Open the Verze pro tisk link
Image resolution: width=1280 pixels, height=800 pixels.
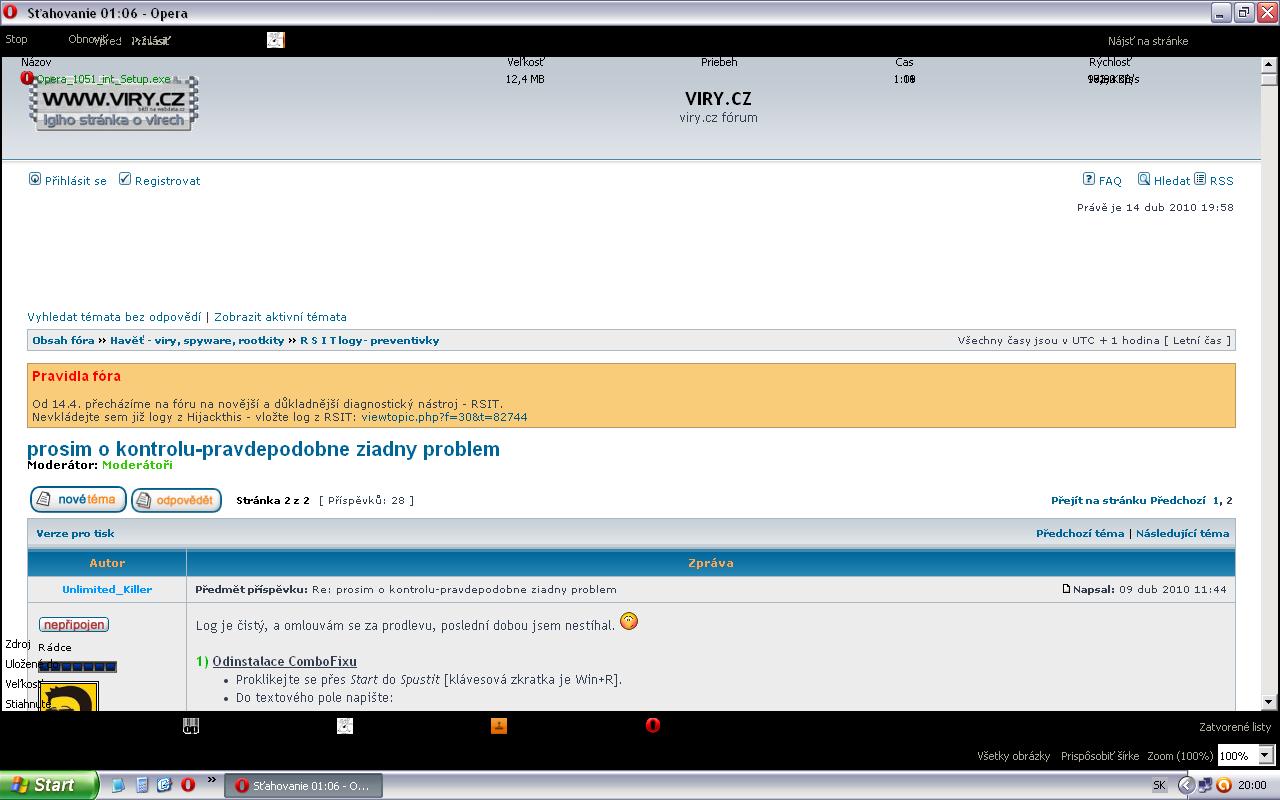coord(75,533)
